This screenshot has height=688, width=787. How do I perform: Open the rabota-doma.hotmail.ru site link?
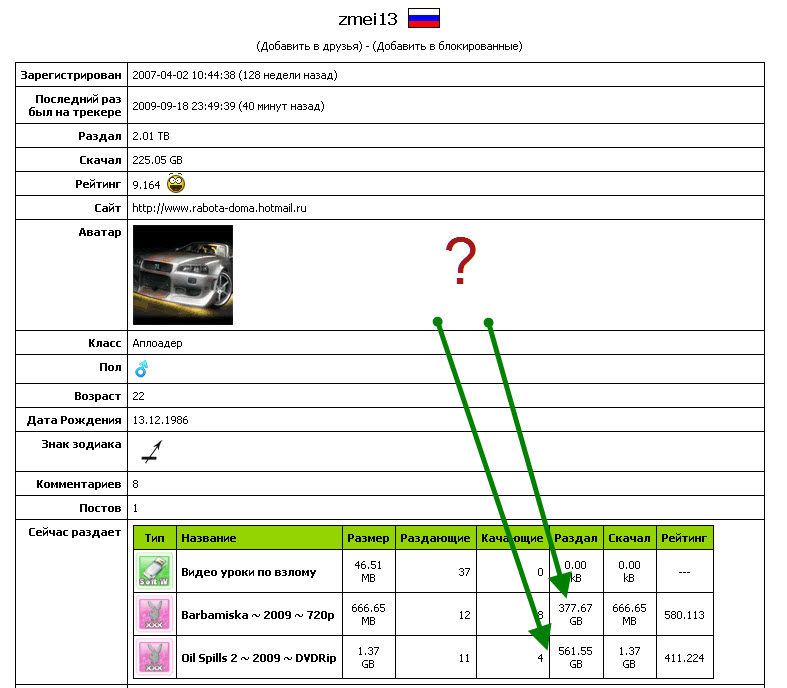coord(219,208)
